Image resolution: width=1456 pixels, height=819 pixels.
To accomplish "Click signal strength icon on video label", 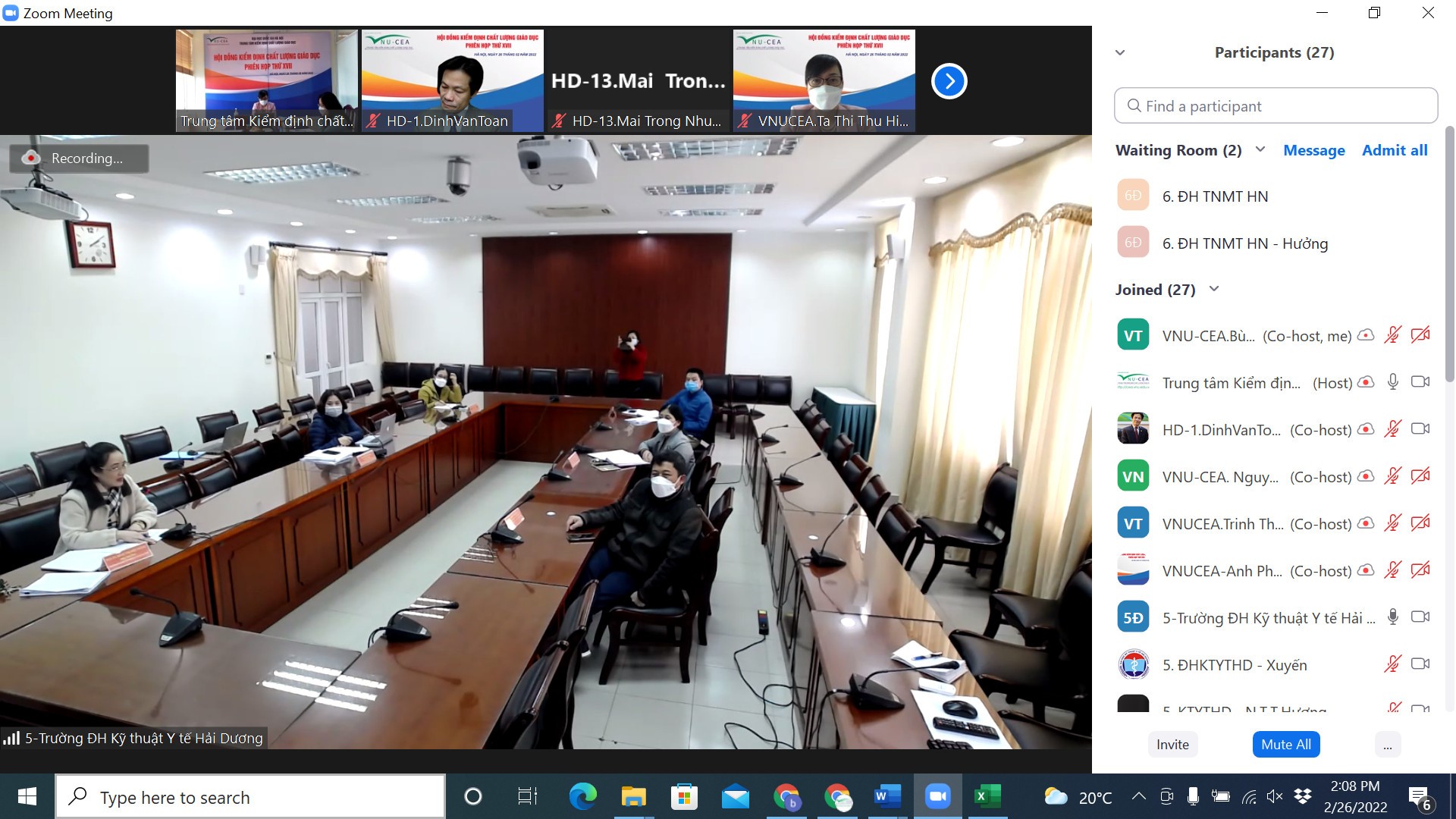I will click(x=11, y=738).
